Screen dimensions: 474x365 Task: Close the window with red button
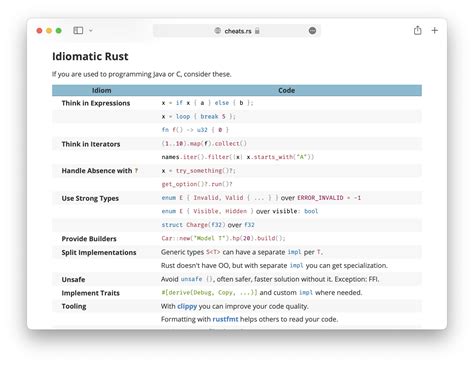[39, 31]
